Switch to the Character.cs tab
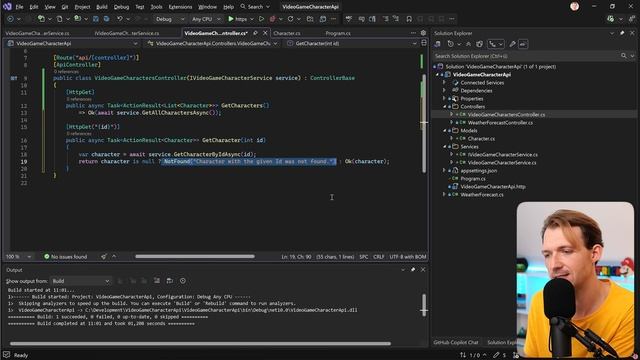Image resolution: width=640 pixels, height=360 pixels. click(287, 33)
